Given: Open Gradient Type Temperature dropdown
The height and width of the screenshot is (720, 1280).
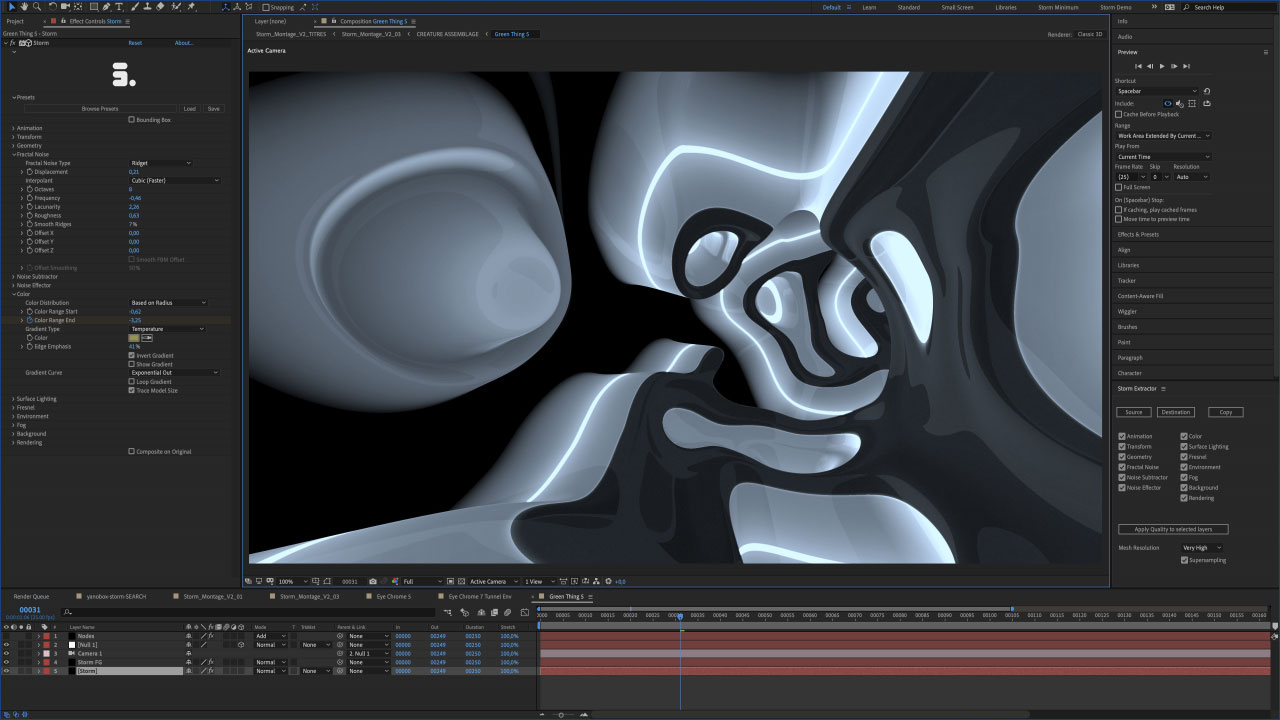Looking at the screenshot, I should click(x=167, y=328).
